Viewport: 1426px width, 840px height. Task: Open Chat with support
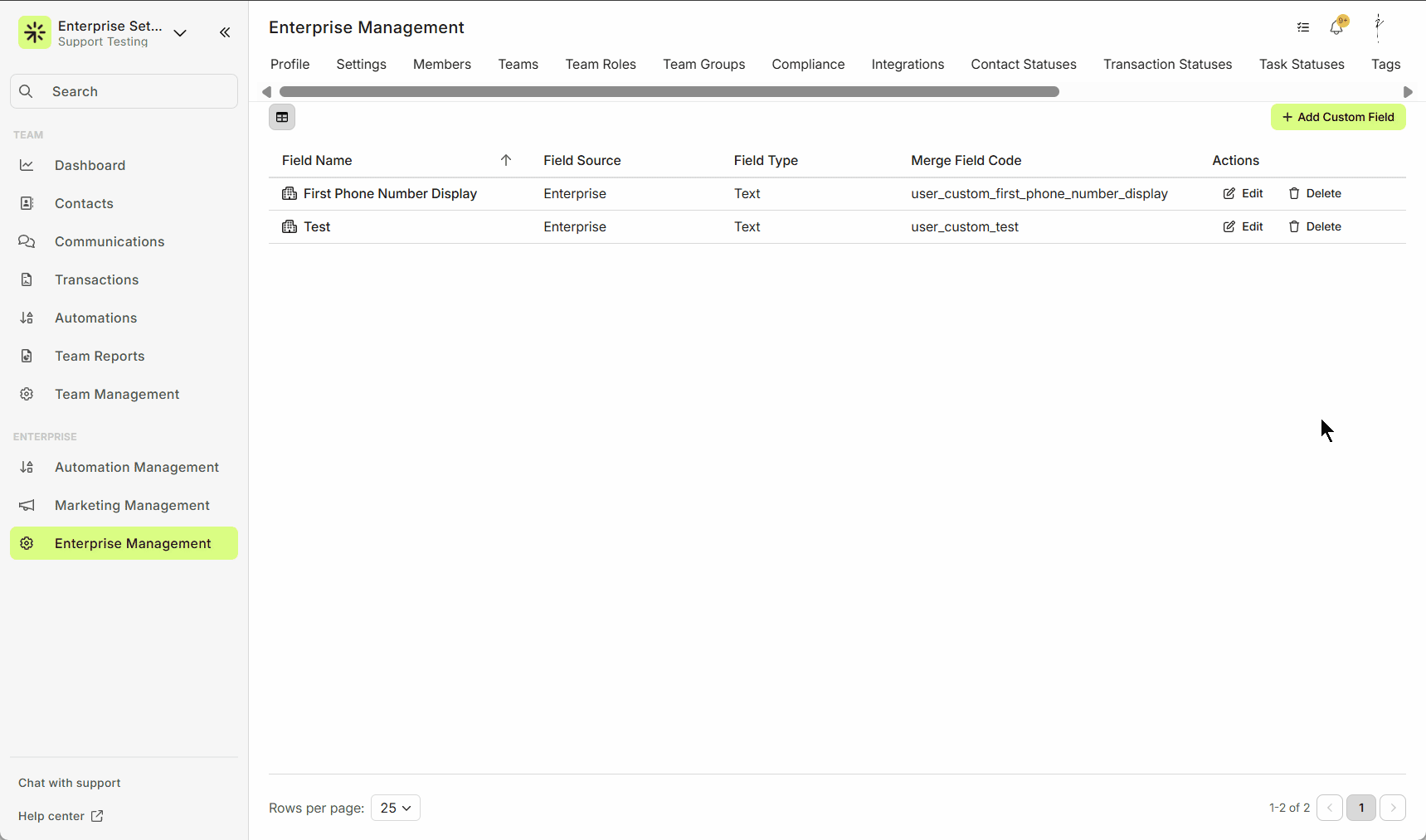pos(70,783)
